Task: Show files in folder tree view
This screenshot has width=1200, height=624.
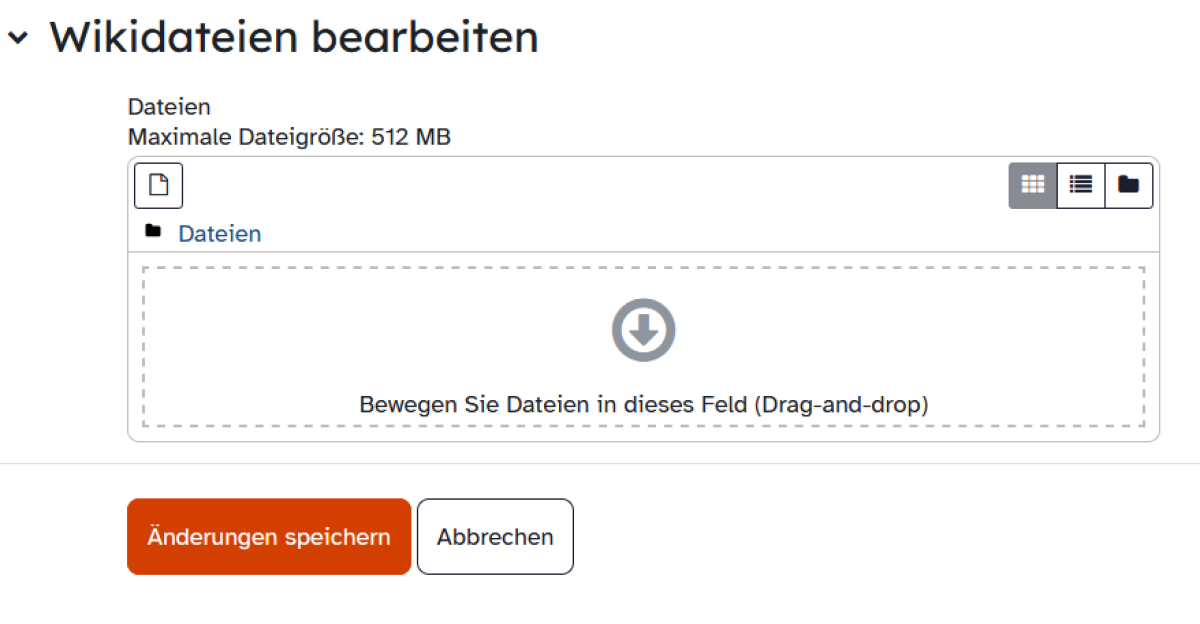Action: [1129, 185]
